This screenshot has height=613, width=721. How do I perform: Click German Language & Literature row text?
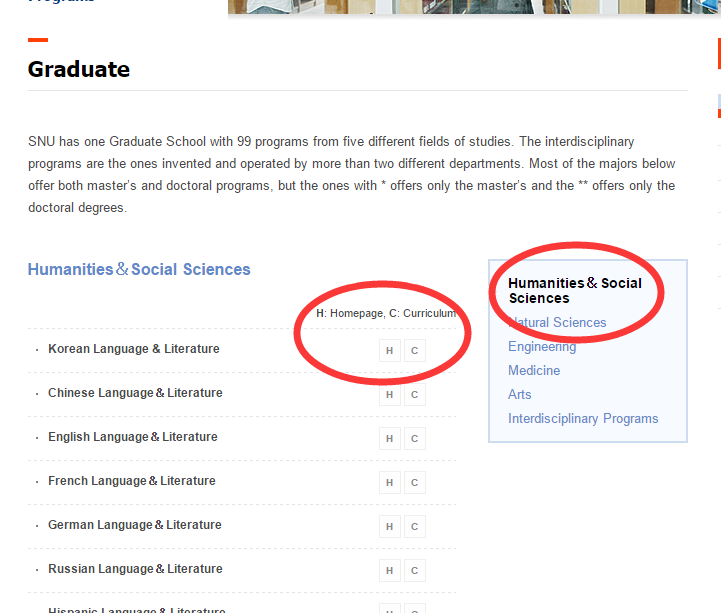tap(135, 525)
